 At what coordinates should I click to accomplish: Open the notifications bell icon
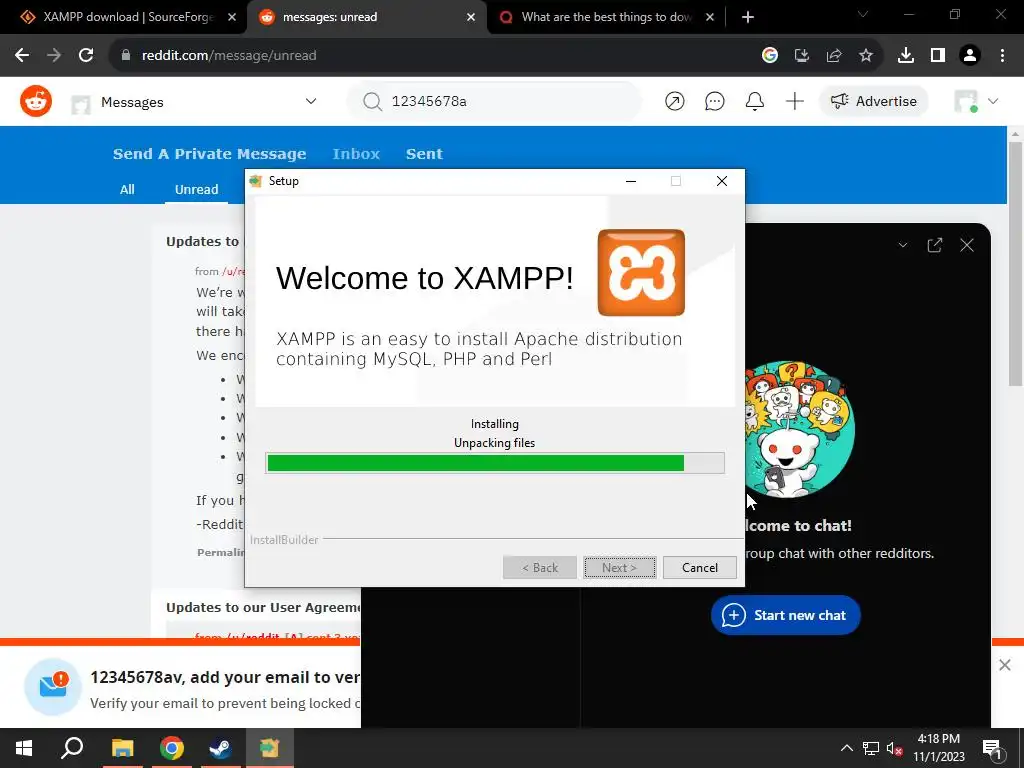(754, 101)
